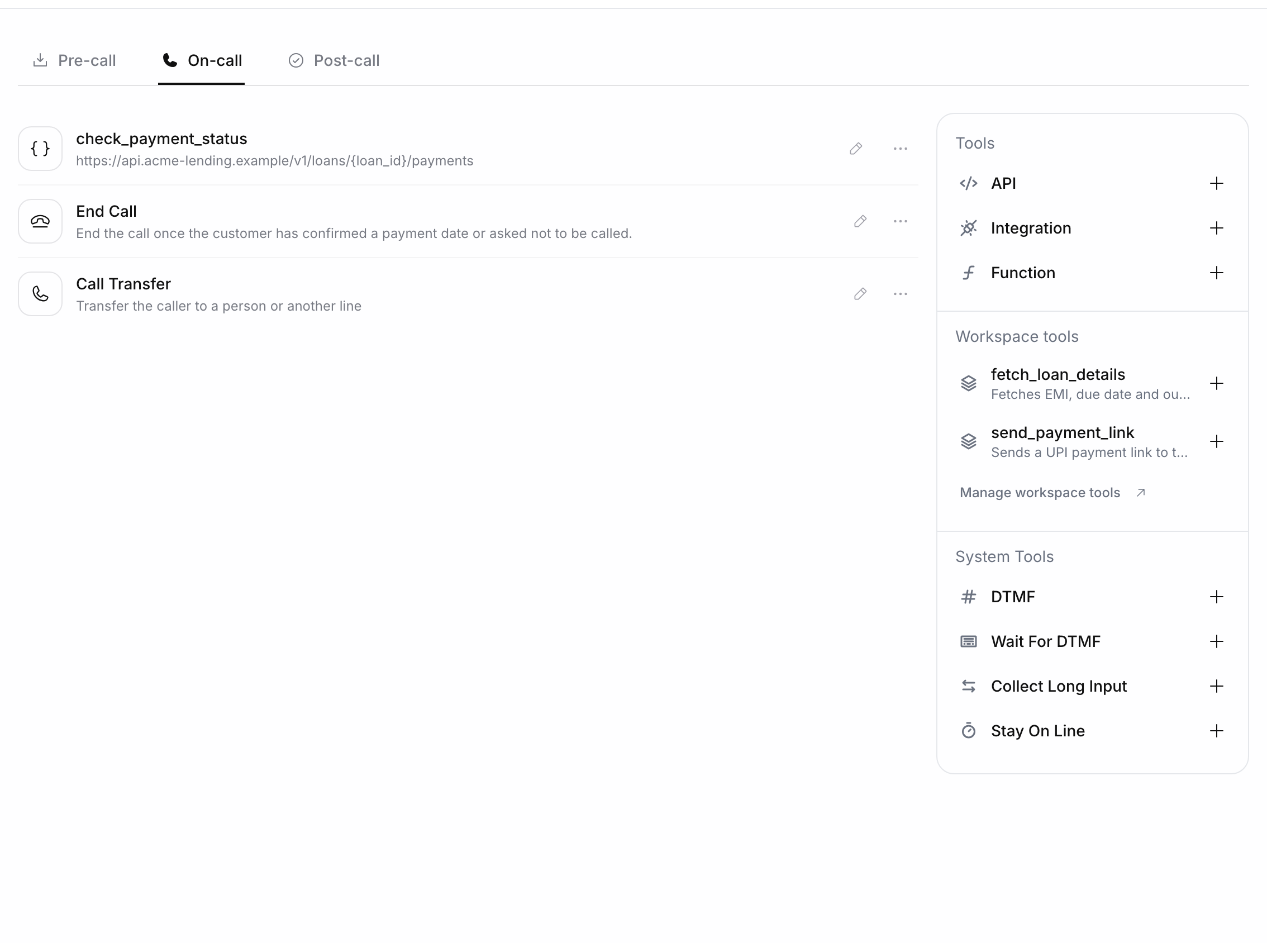Edit check_payment_status with its pencil icon
1267x952 pixels.
[x=856, y=149]
